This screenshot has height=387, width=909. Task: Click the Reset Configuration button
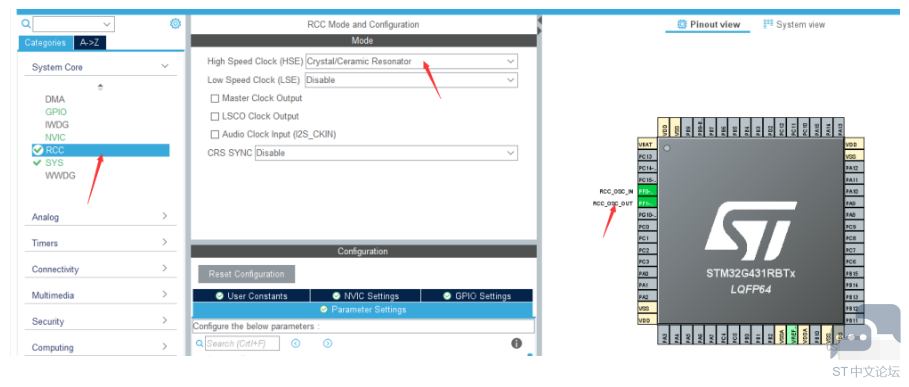(x=246, y=274)
